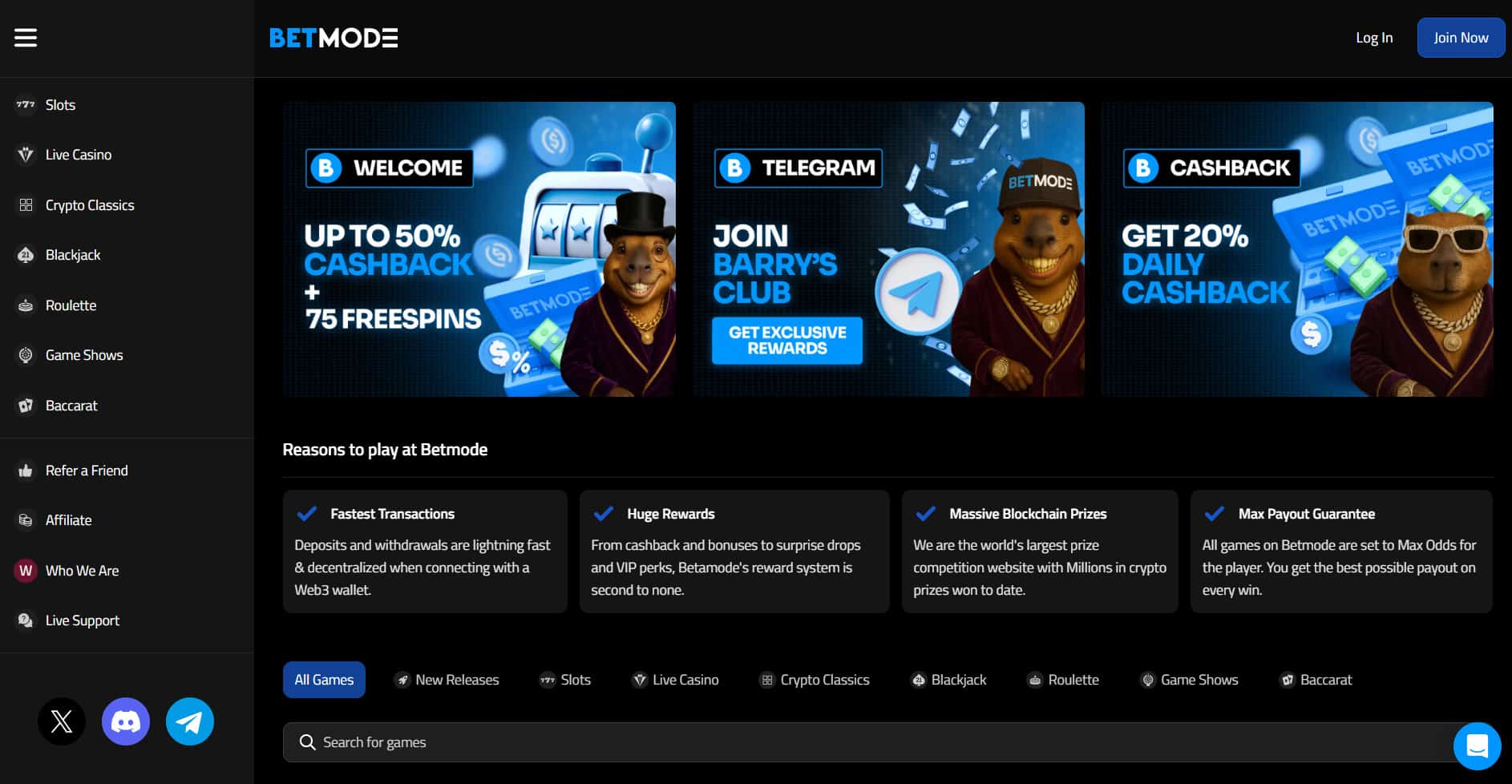Viewport: 1512px width, 784px height.
Task: Switch to the Roulette filter tab label
Action: coord(1073,680)
